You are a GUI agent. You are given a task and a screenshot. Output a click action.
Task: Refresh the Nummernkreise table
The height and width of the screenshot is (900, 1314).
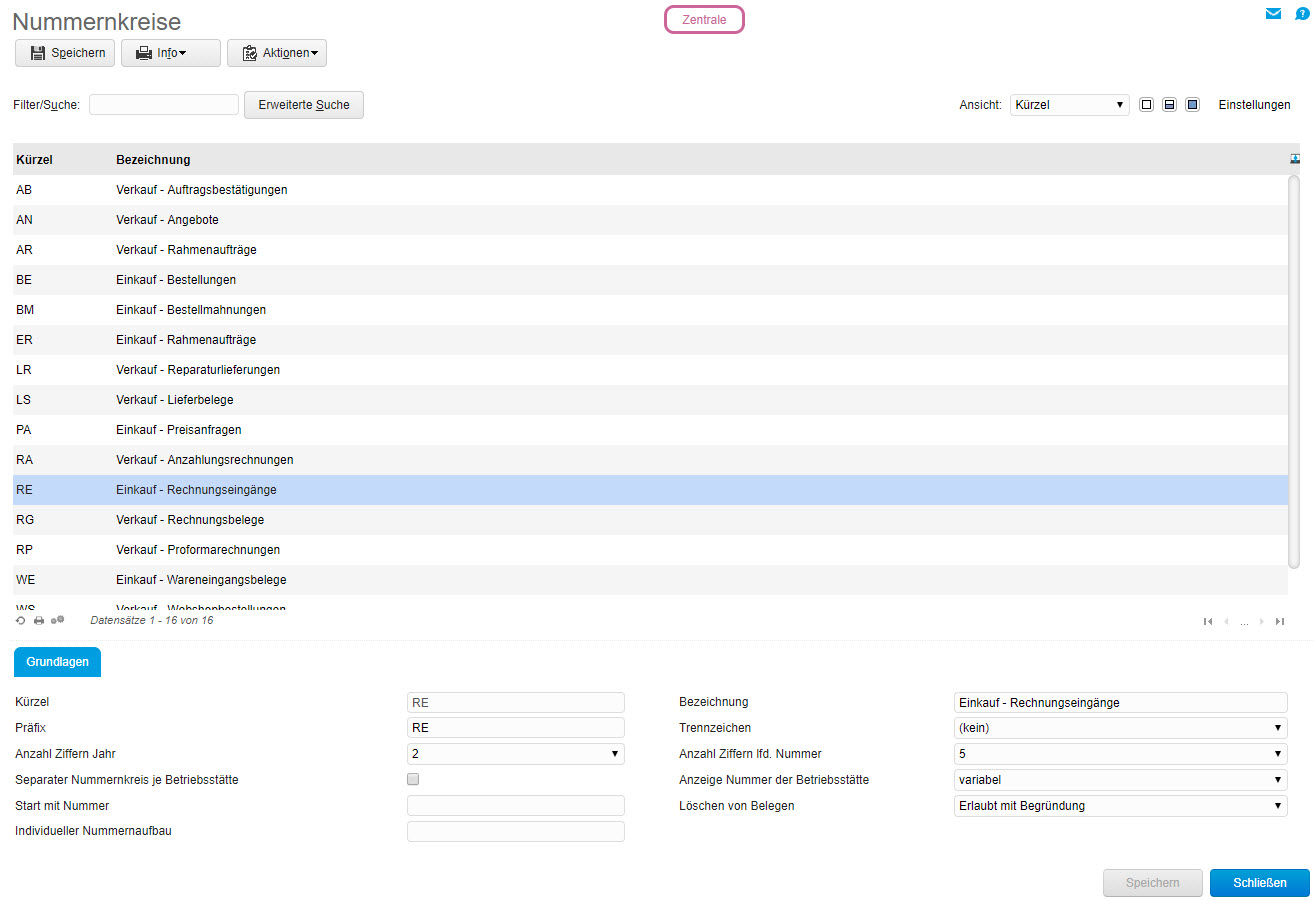point(20,620)
